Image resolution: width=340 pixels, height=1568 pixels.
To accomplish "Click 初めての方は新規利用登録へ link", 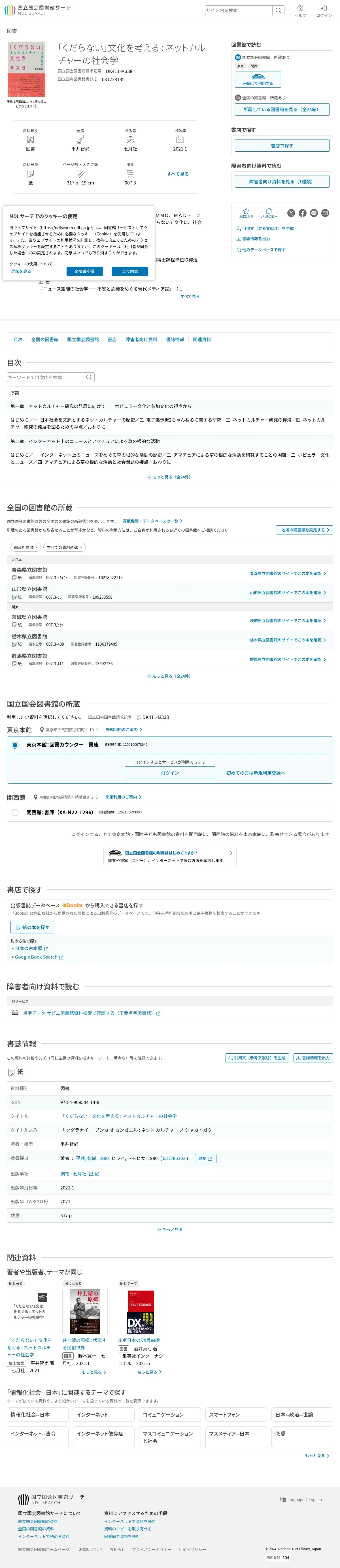I will coord(256,773).
